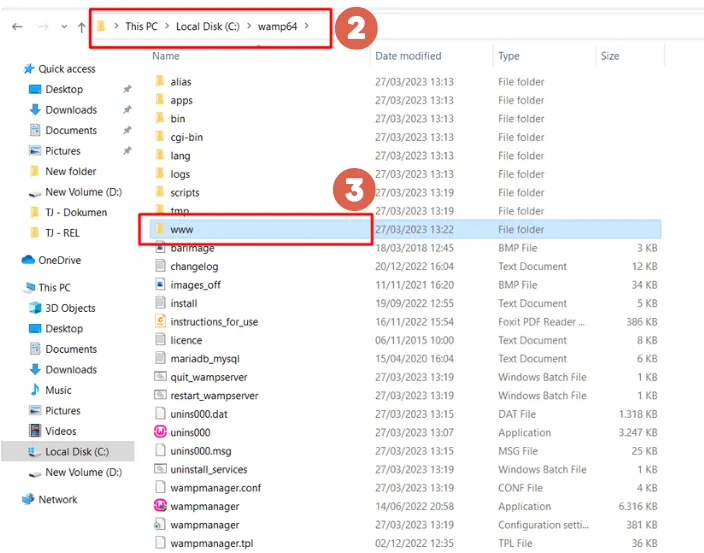
Task: Select the licence document icon
Action: 160,339
